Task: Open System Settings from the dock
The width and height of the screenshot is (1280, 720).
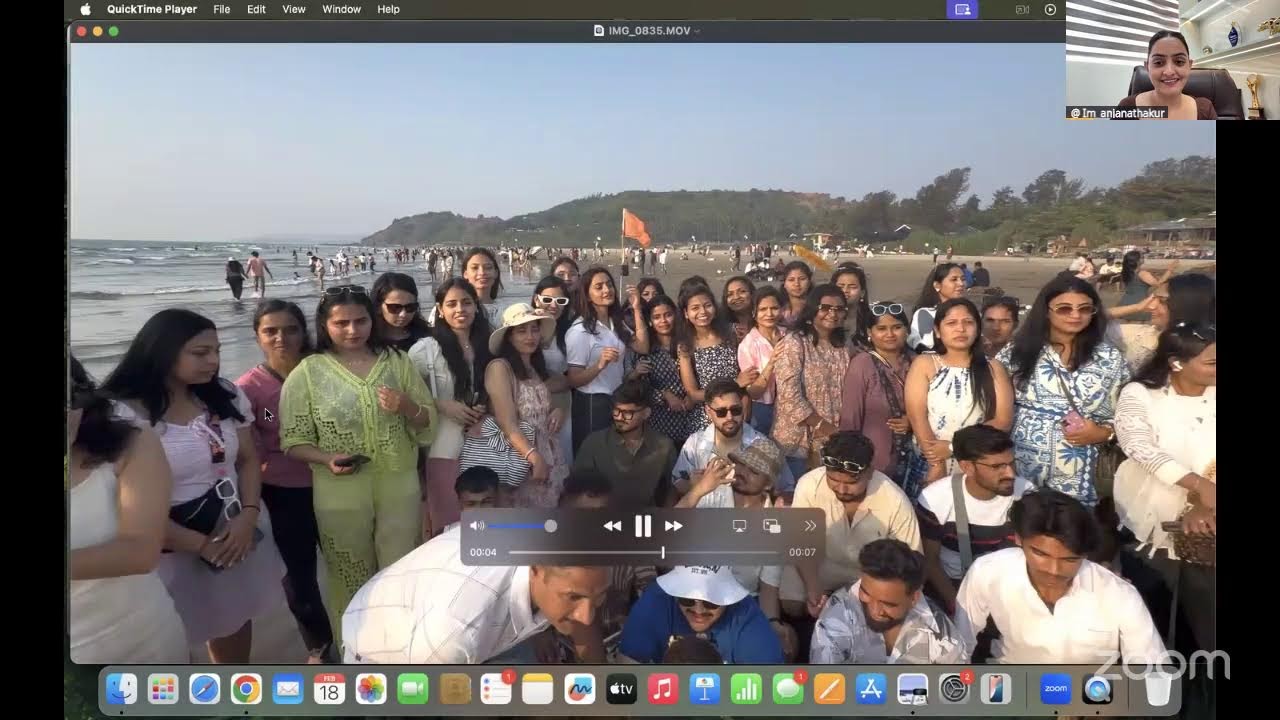Action: coord(954,688)
